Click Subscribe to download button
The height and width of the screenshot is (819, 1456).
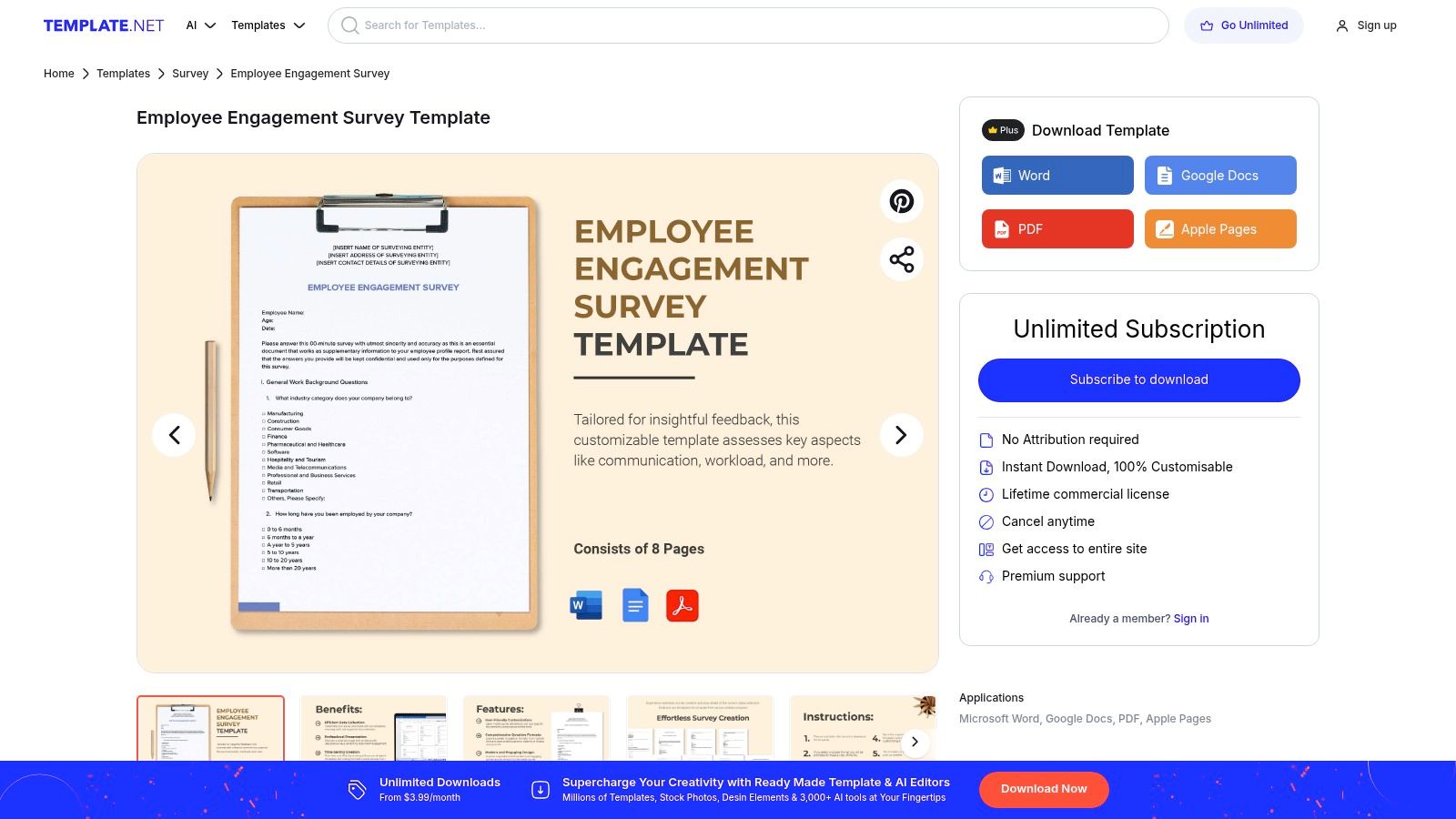pyautogui.click(x=1138, y=380)
